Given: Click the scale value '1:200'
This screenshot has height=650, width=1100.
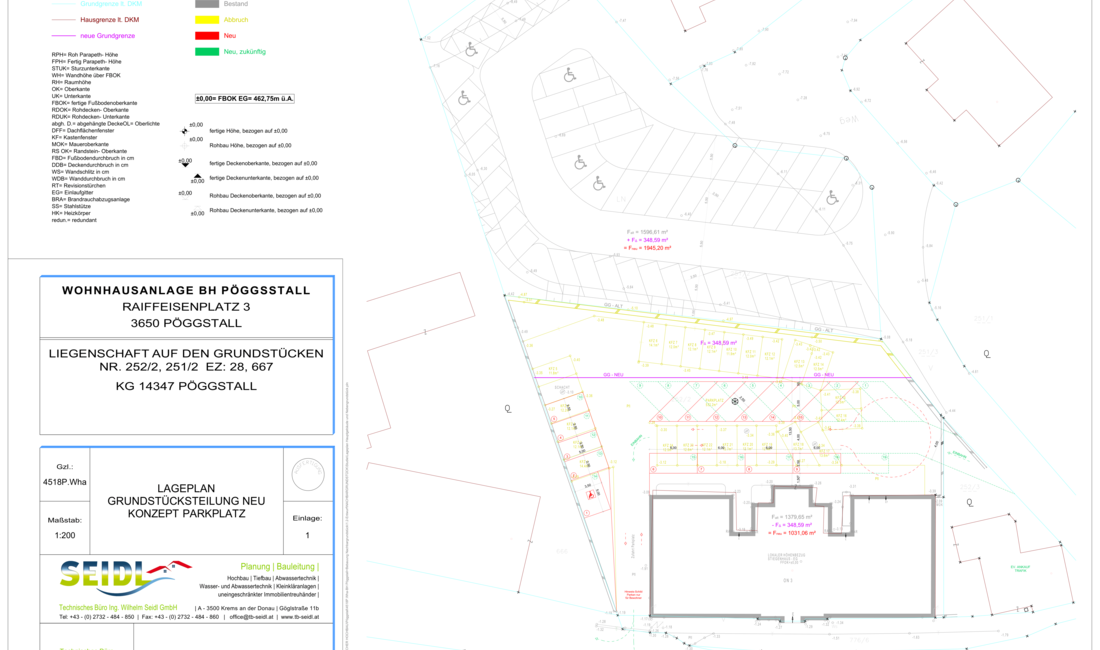Looking at the screenshot, I should tap(65, 535).
